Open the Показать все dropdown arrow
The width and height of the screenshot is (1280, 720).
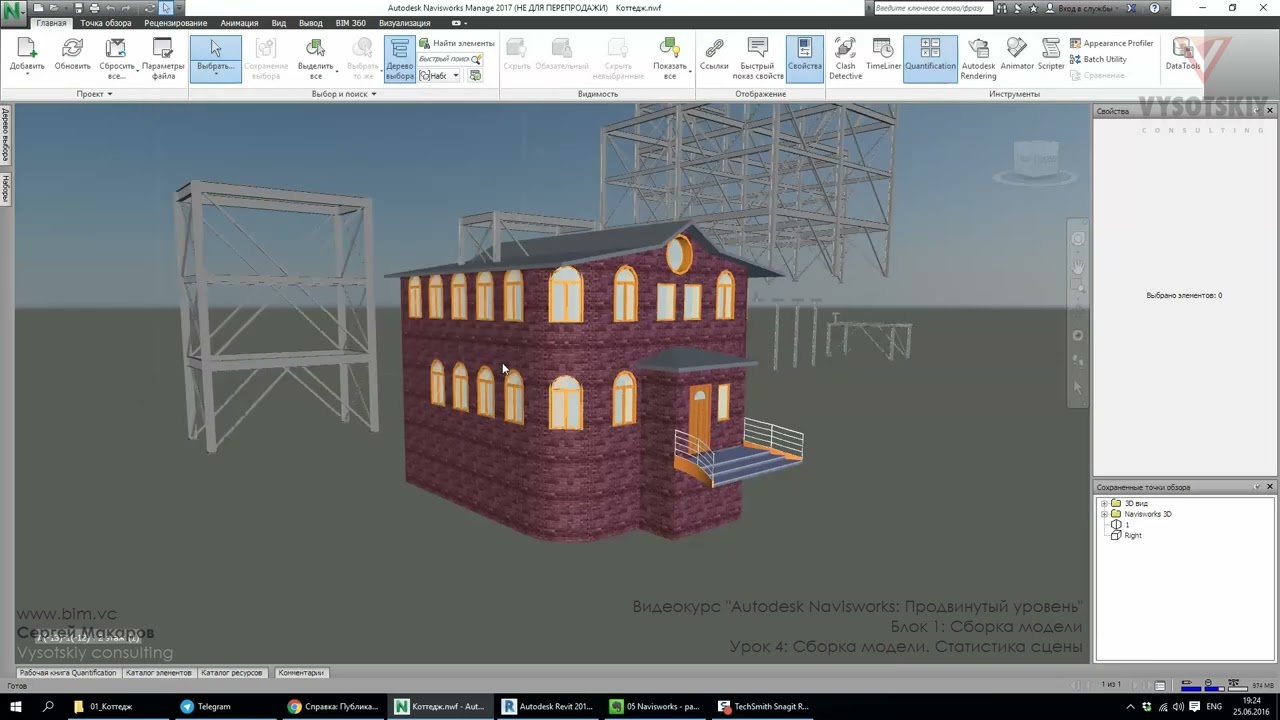click(x=691, y=71)
